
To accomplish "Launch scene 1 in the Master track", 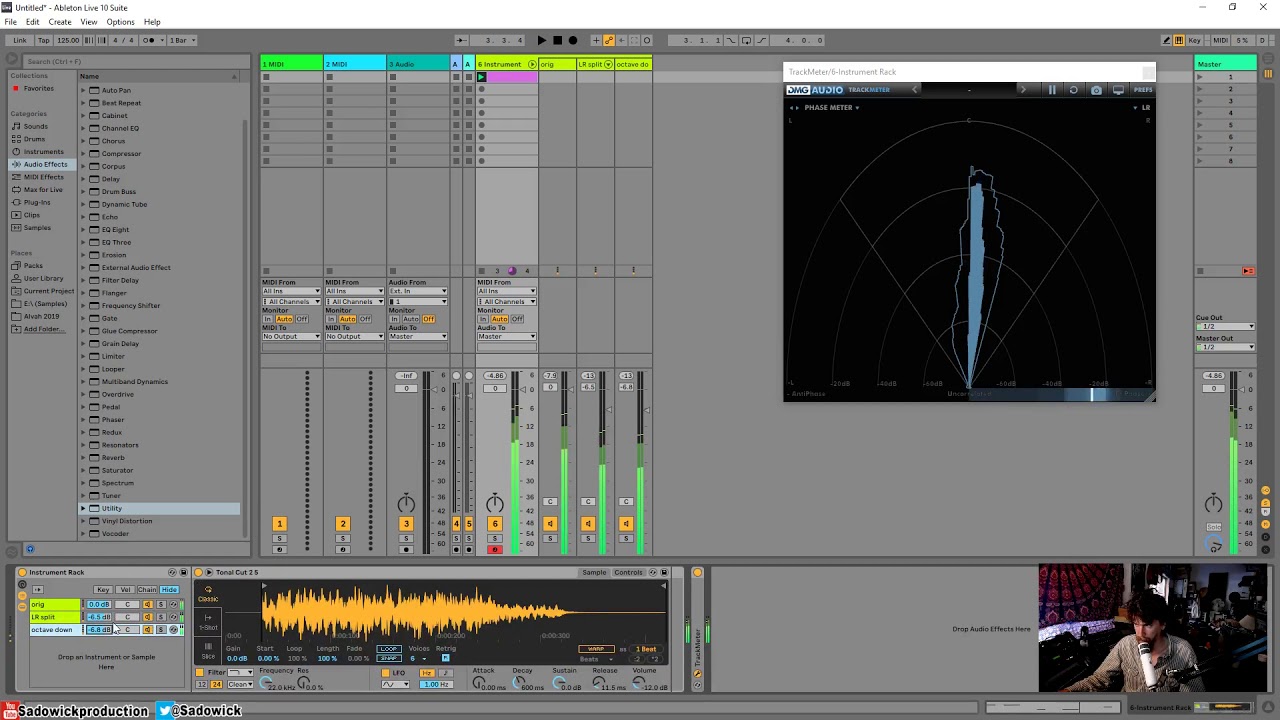I will point(1200,77).
